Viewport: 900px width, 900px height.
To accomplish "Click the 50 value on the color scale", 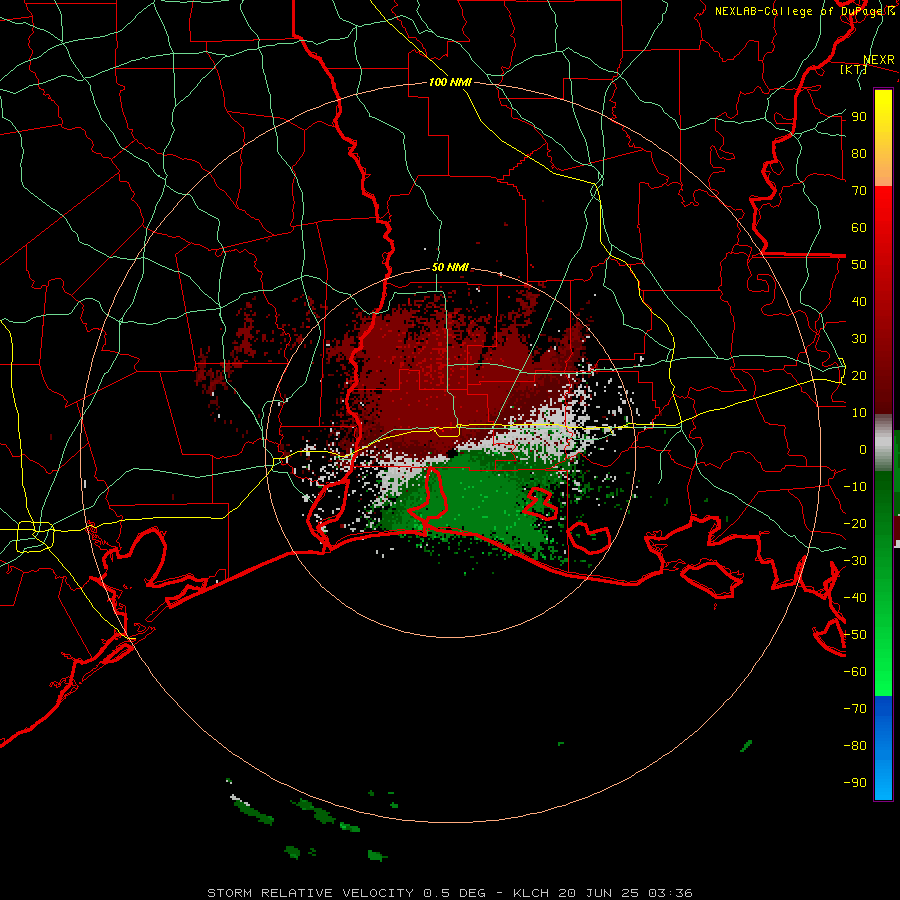I will click(859, 265).
